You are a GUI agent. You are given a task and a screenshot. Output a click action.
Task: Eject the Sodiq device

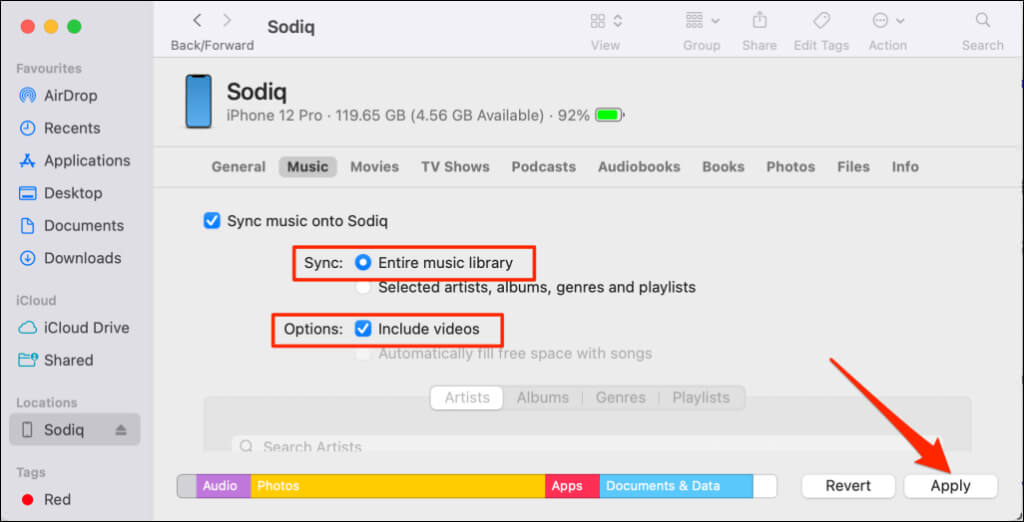[x=121, y=430]
